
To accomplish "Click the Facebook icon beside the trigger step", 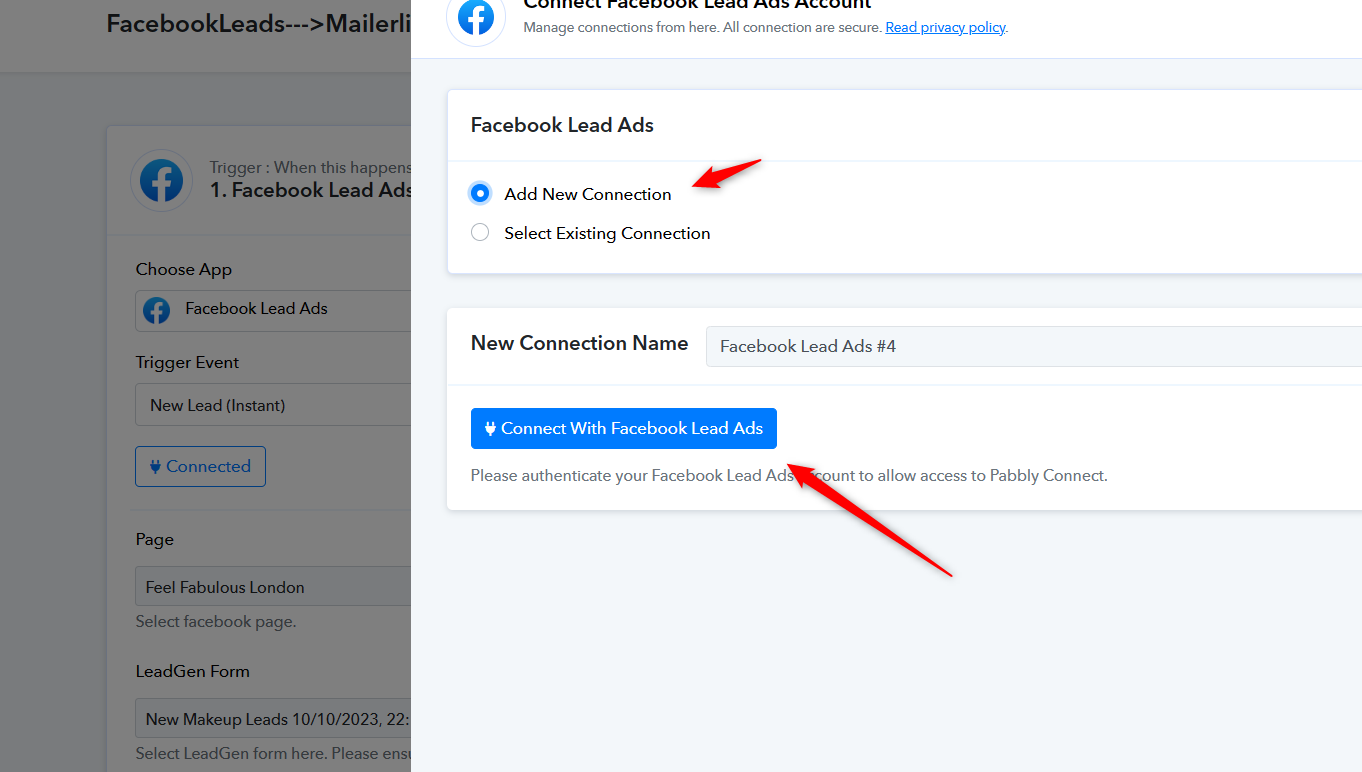I will point(161,181).
